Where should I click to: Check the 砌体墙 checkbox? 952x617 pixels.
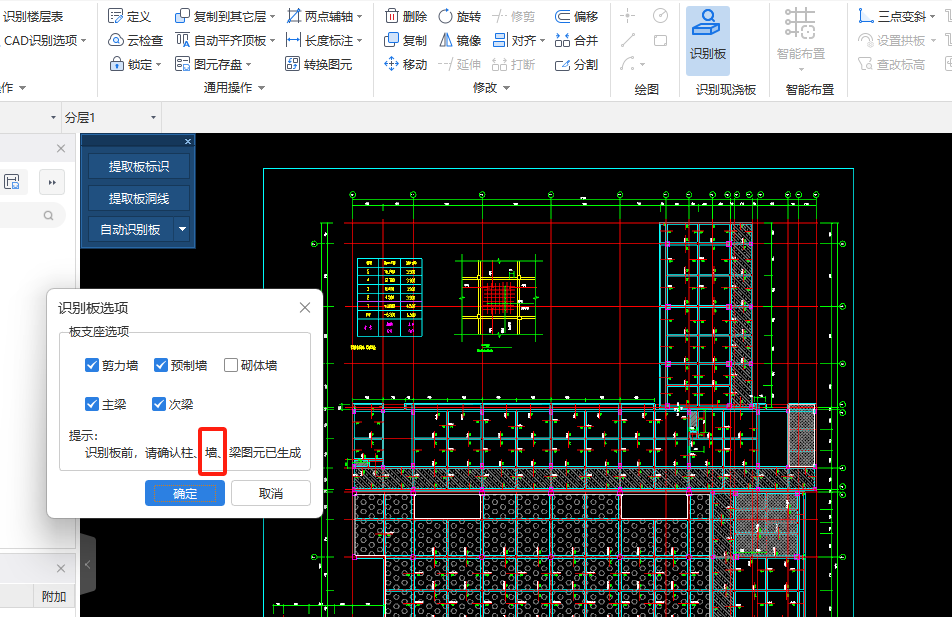(231, 365)
